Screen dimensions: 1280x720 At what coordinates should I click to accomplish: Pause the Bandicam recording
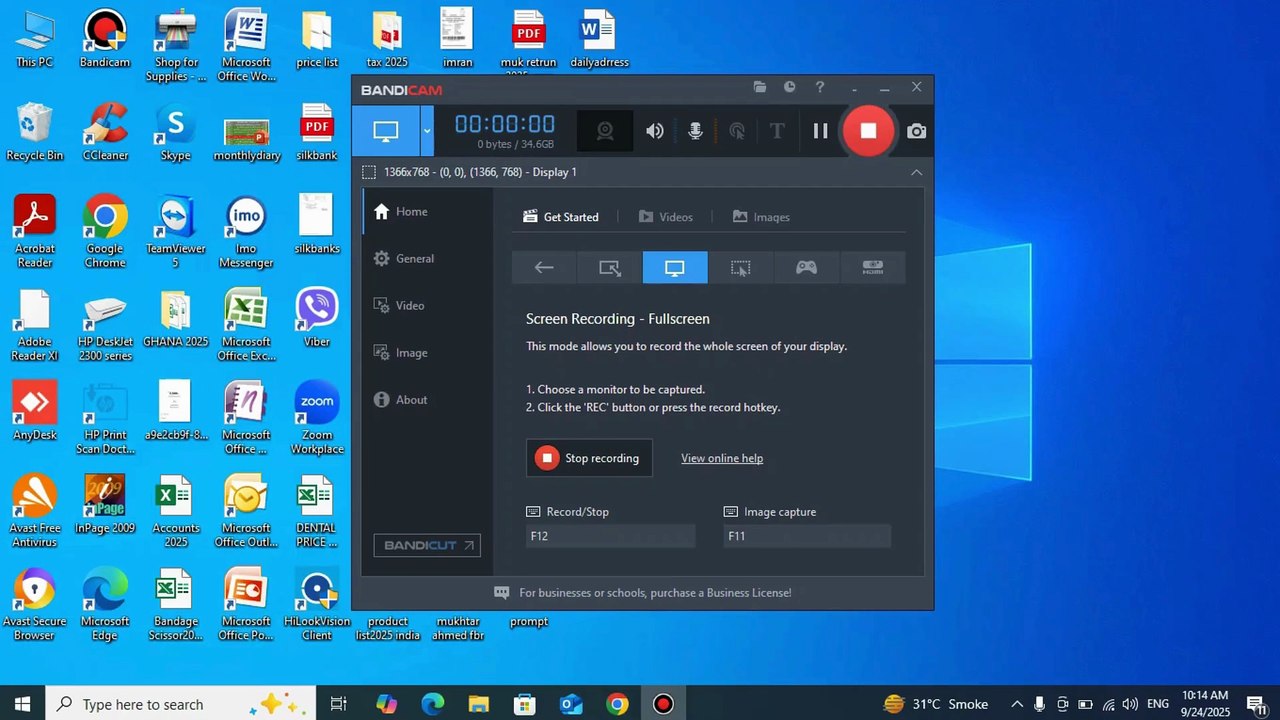point(820,131)
